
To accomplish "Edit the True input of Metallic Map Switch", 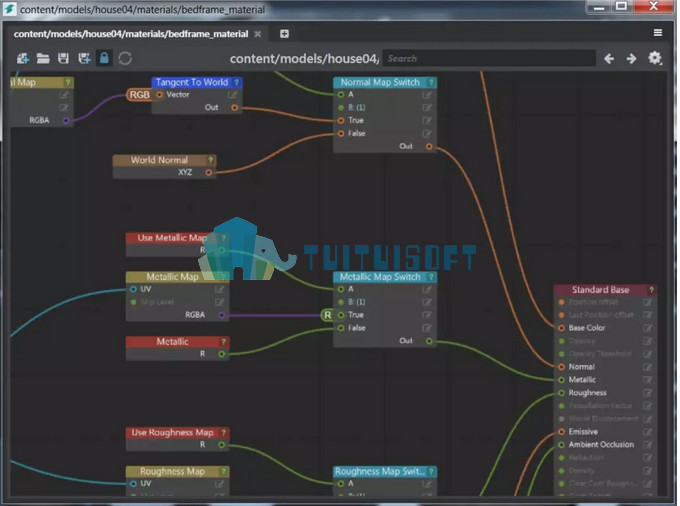I will coord(427,315).
